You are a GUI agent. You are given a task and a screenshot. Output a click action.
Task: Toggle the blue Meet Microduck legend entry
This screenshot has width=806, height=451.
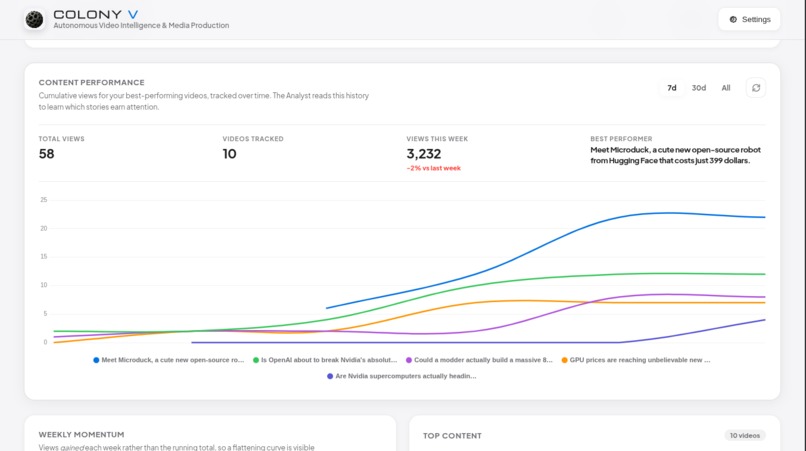(169, 360)
